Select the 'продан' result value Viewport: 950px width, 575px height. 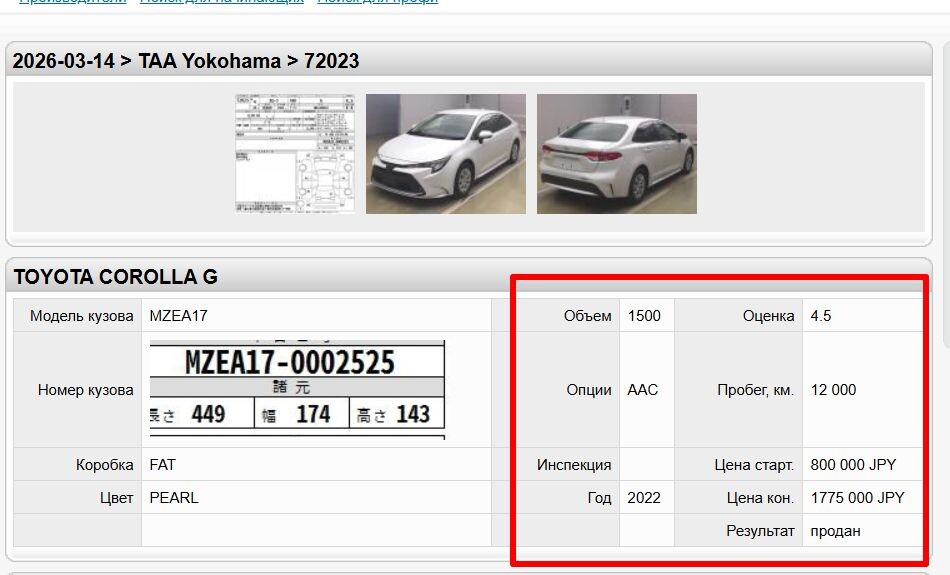835,531
